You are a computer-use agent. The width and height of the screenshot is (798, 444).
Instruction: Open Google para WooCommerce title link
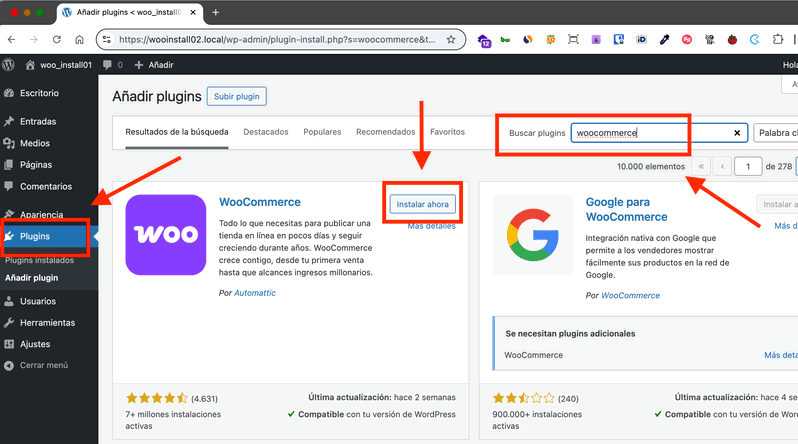pos(626,209)
